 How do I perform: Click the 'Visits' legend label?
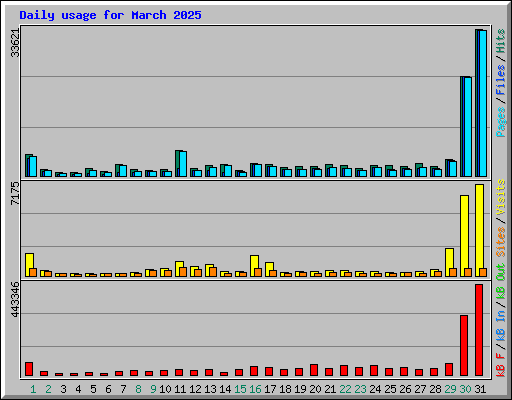501,198
